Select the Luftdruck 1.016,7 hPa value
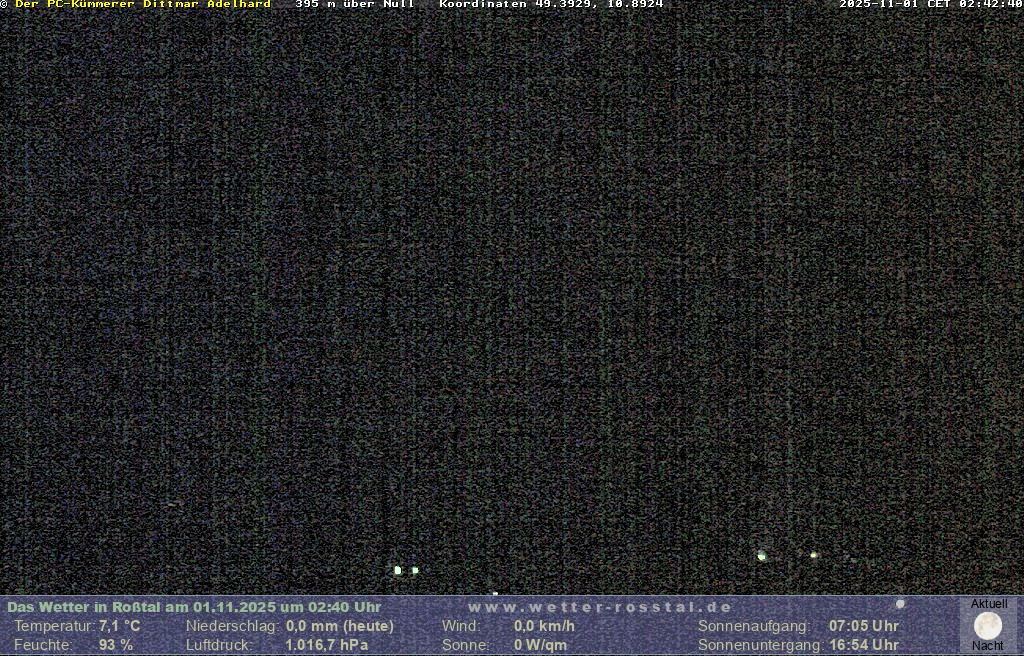Screen dimensions: 1024x656 326,645
